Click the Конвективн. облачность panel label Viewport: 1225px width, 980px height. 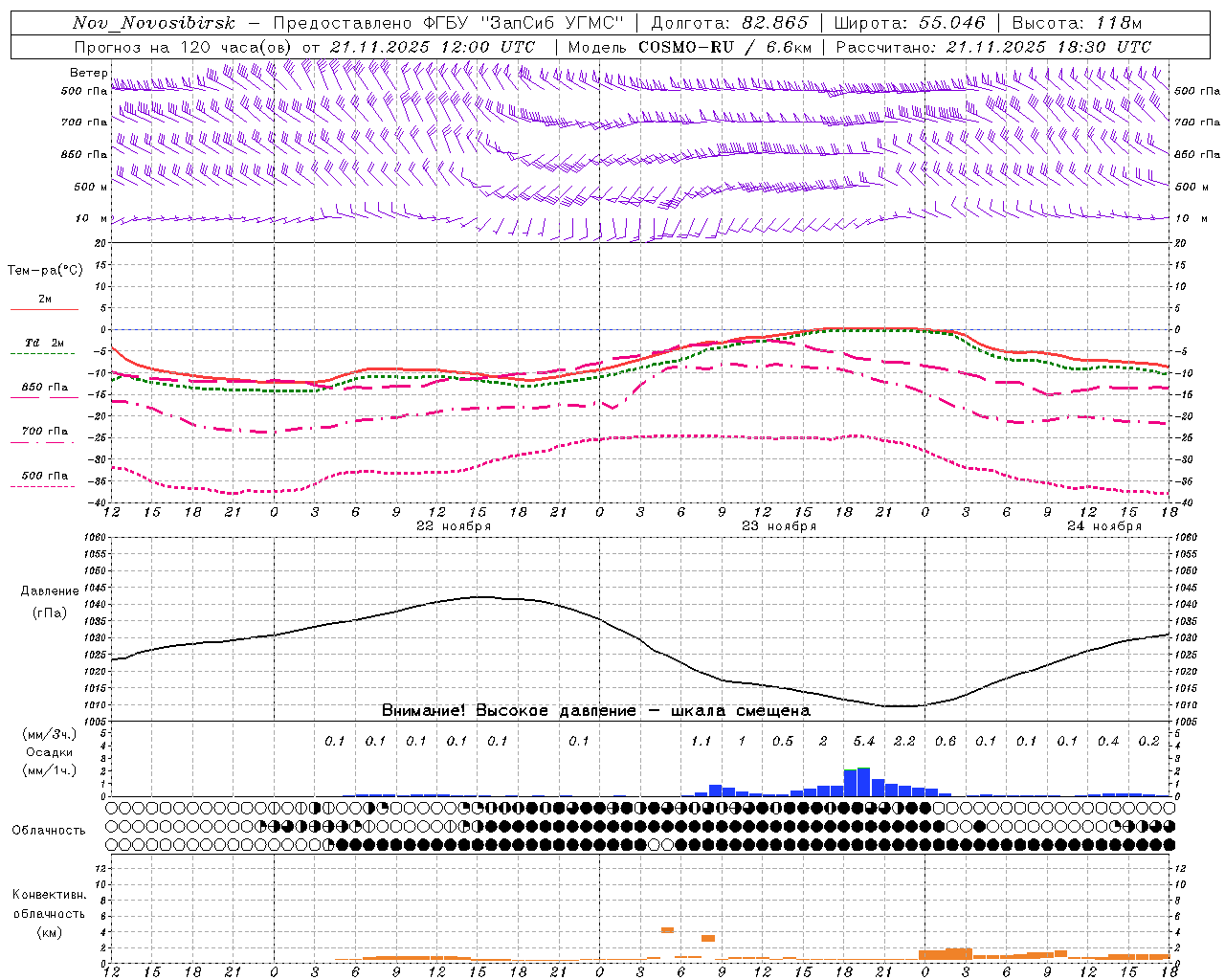tap(49, 913)
